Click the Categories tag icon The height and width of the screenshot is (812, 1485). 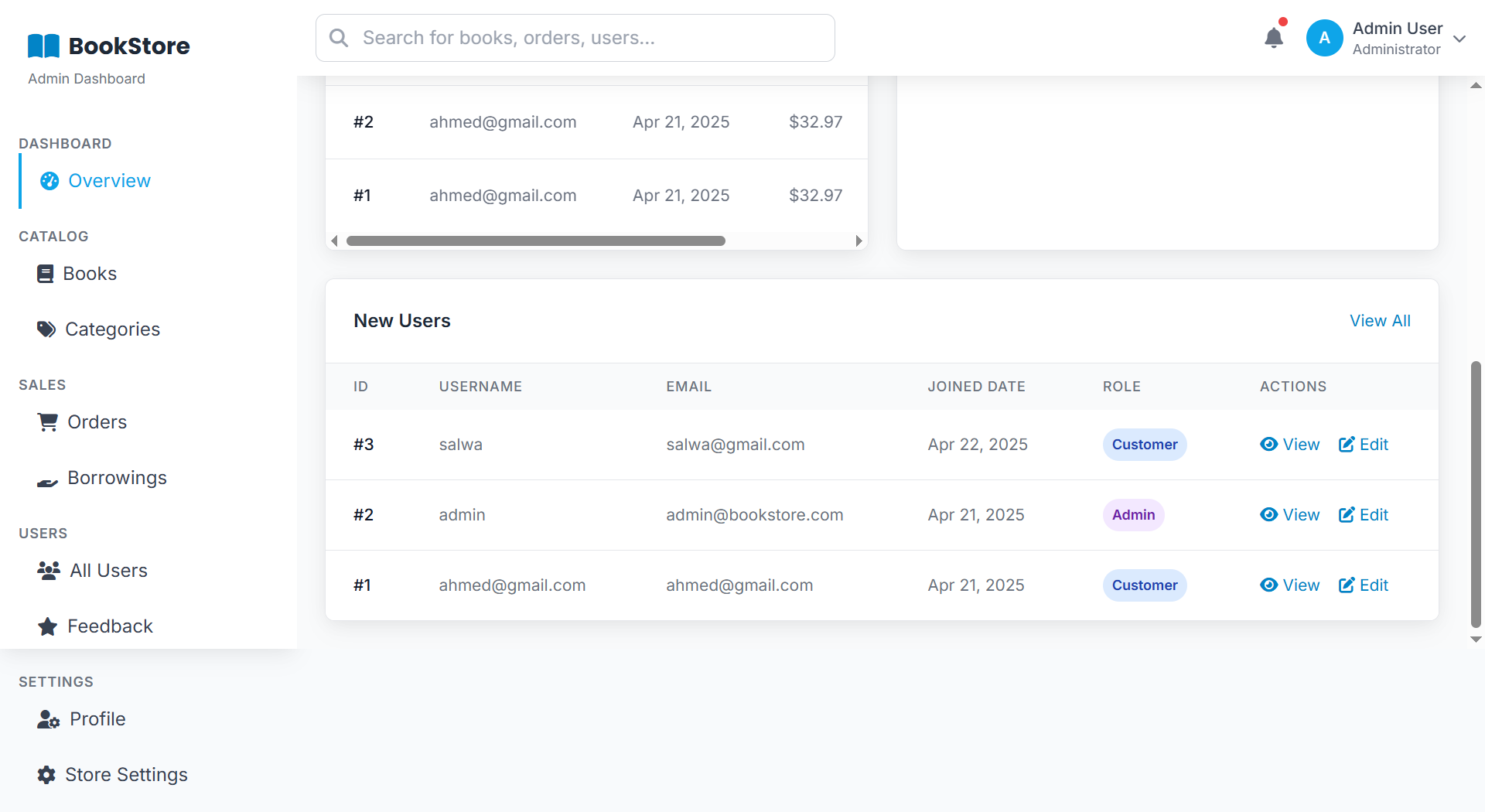point(46,329)
